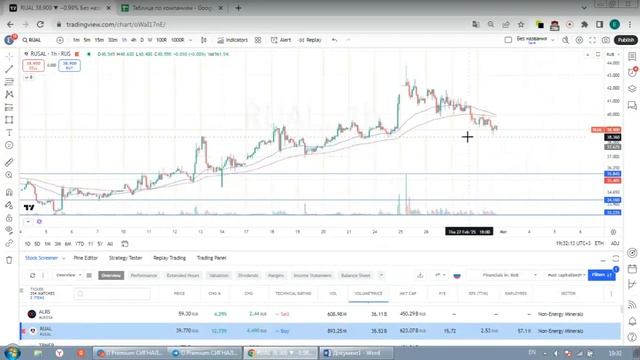Image resolution: width=640 pixels, height=360 pixels.
Task: Expand the RUB currency dropdown on price scale
Action: coord(613,54)
